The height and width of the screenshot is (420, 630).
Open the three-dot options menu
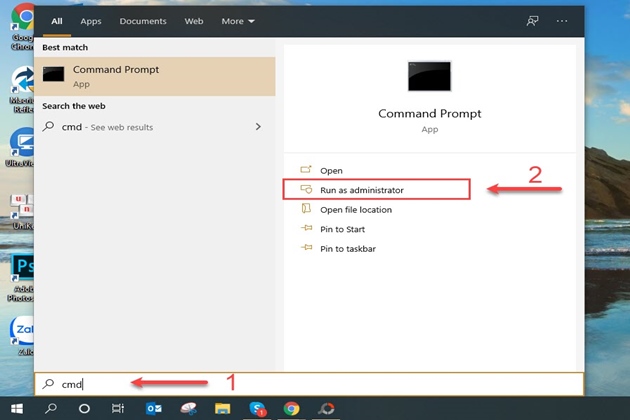click(562, 21)
